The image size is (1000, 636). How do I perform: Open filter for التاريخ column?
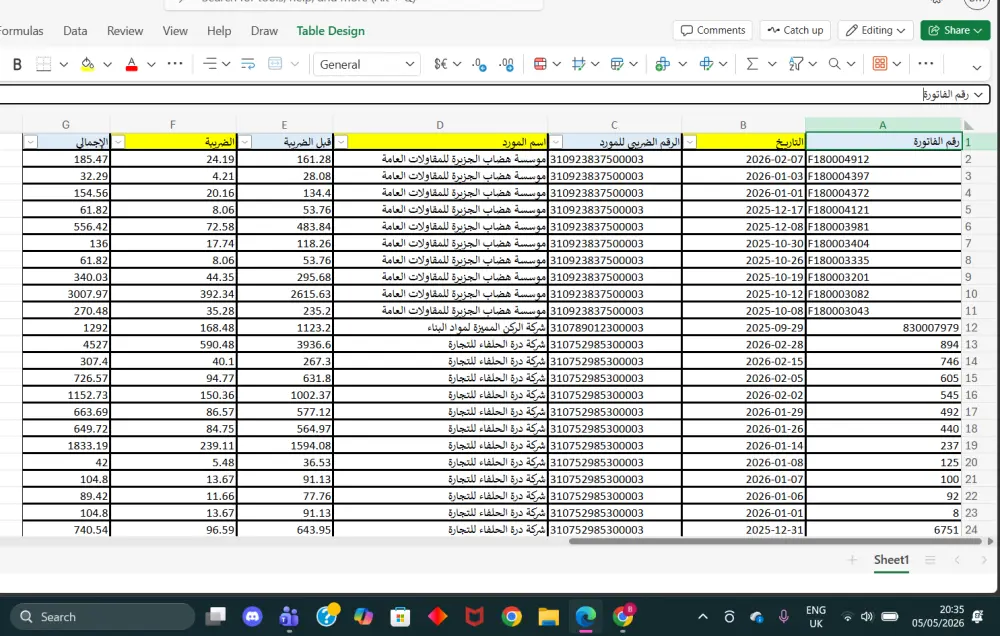(689, 142)
